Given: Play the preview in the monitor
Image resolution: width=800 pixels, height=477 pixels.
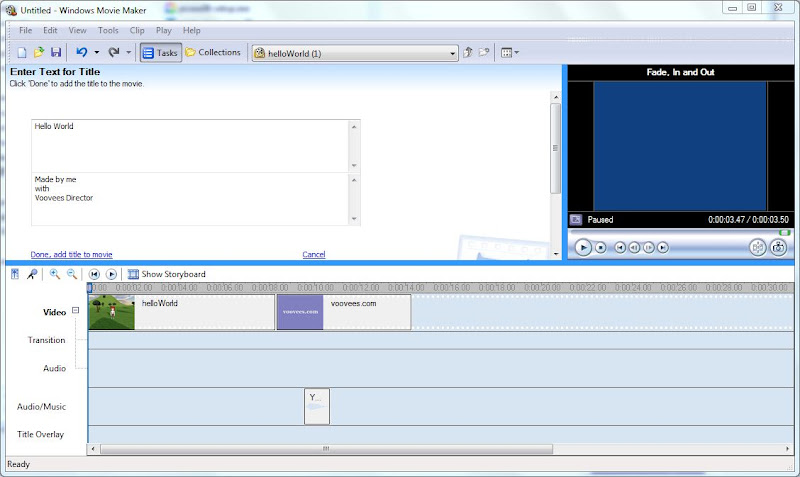Looking at the screenshot, I should [x=583, y=247].
